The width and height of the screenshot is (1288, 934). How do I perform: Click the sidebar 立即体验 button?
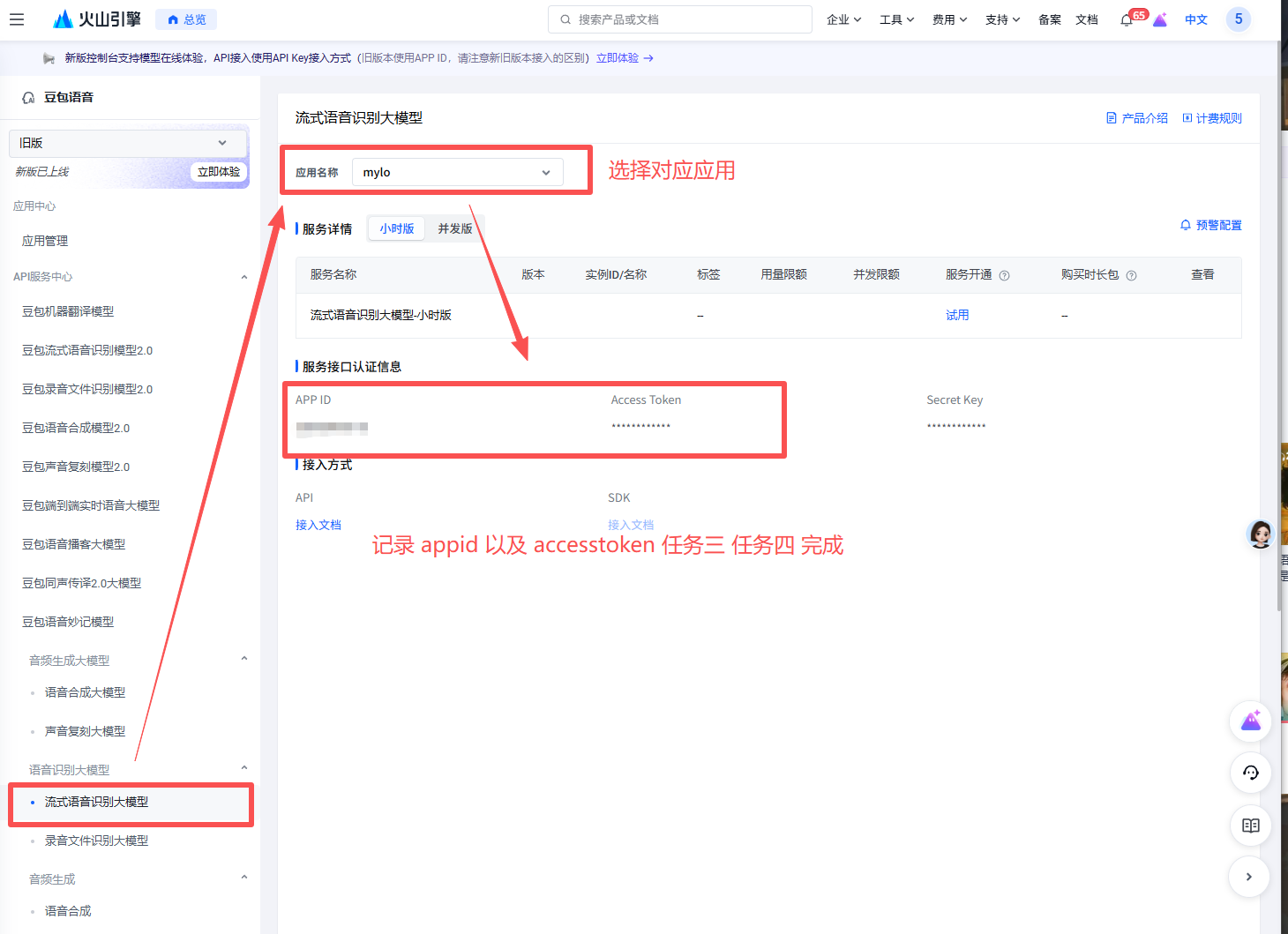tap(219, 172)
